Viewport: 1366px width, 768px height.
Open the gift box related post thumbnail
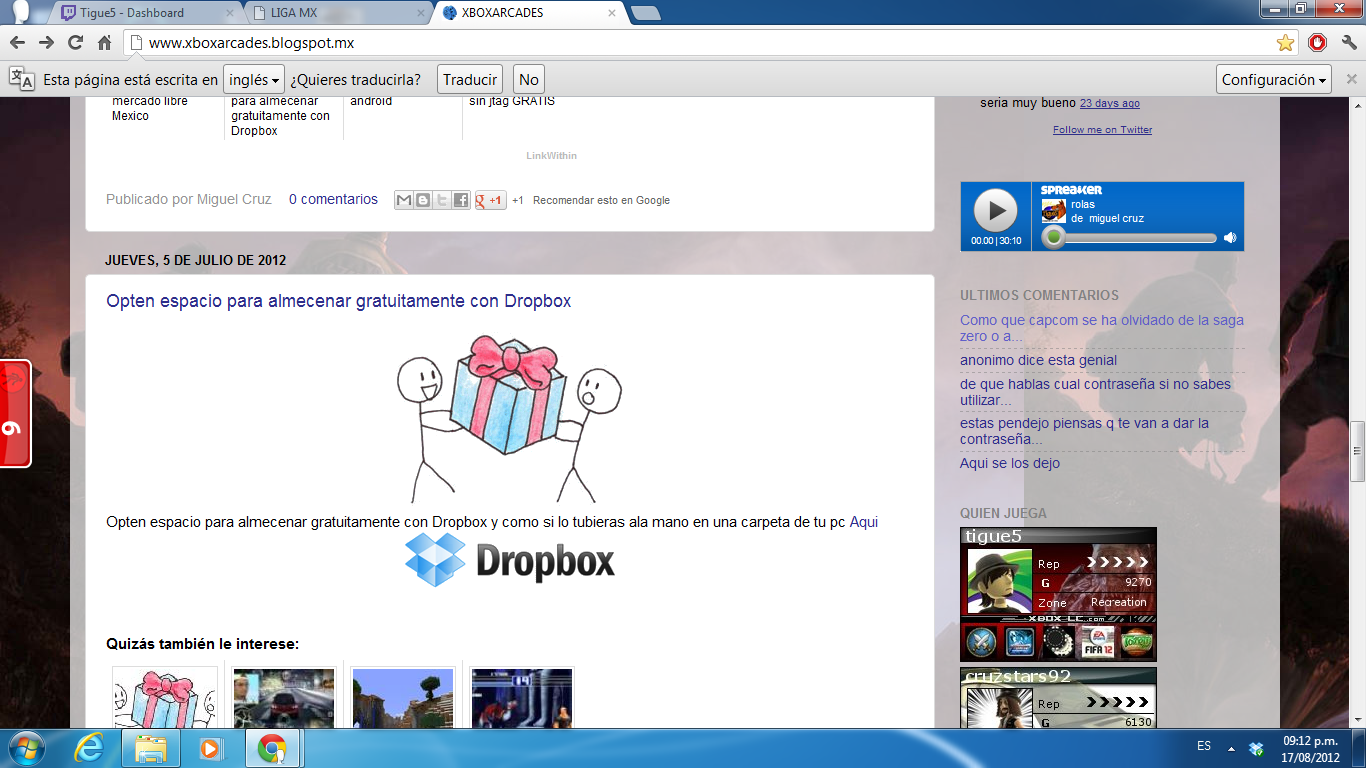[x=165, y=698]
